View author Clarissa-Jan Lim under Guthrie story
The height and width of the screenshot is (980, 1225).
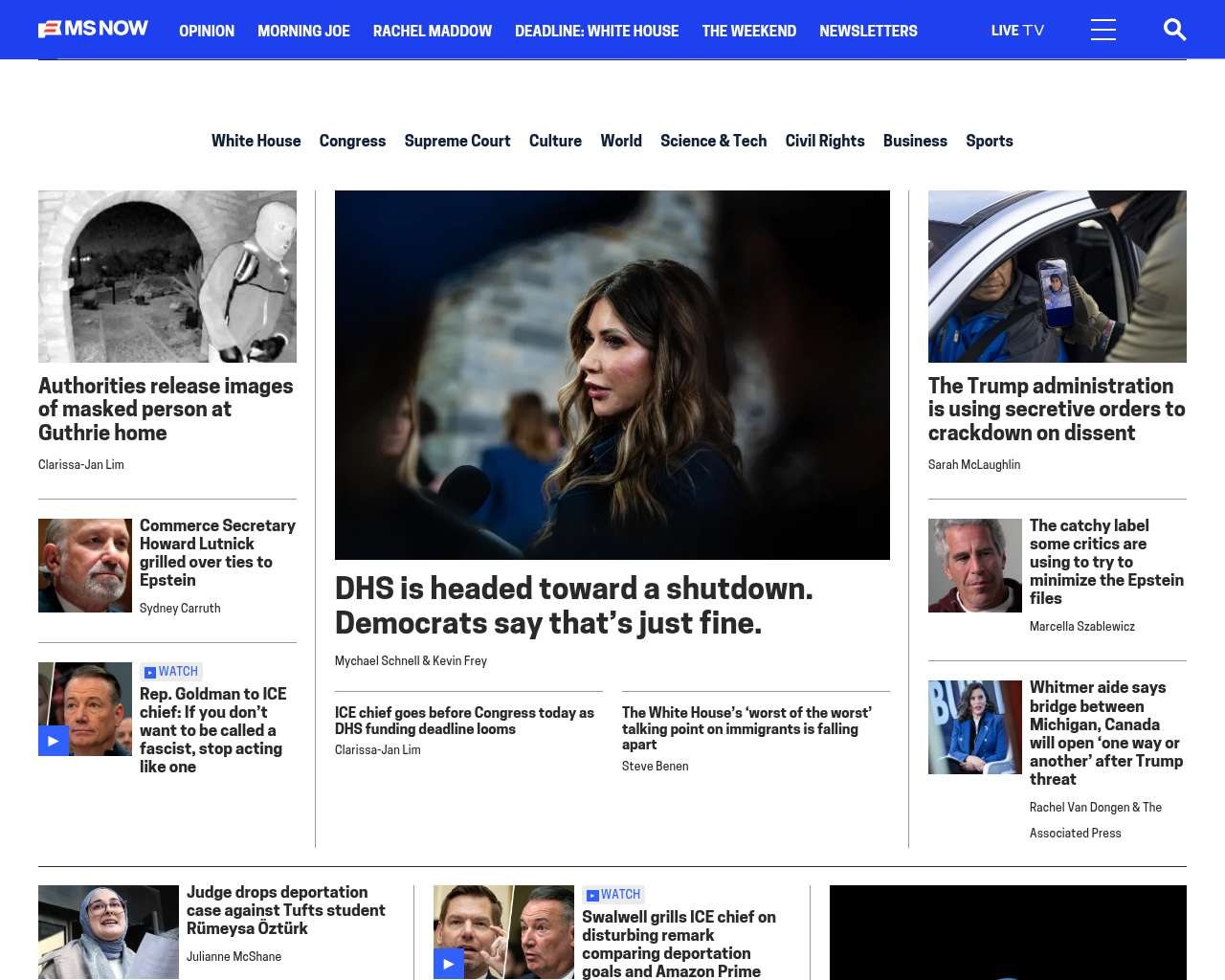81,464
